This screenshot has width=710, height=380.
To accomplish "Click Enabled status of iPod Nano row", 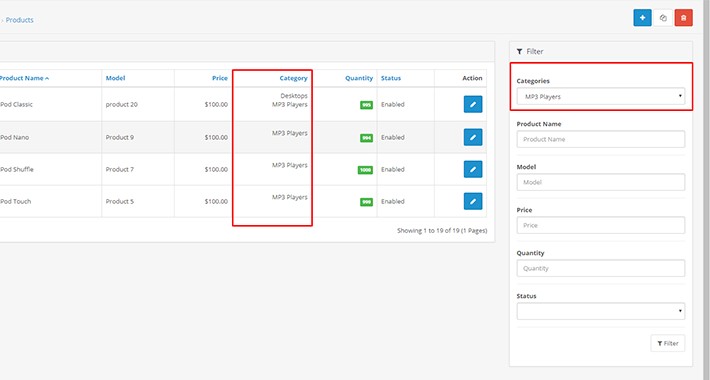I will (x=393, y=137).
